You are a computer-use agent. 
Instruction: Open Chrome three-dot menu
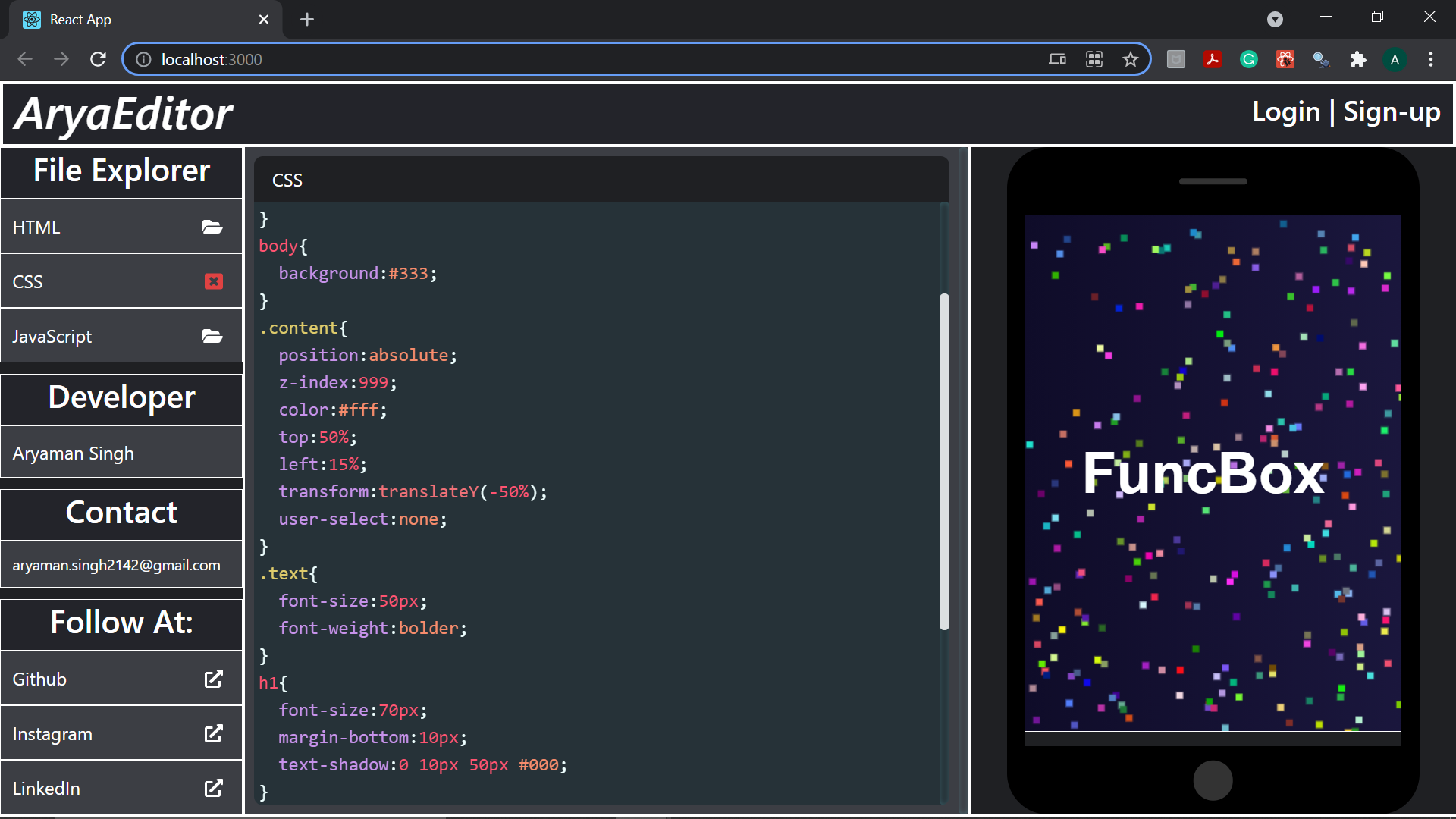[1431, 59]
